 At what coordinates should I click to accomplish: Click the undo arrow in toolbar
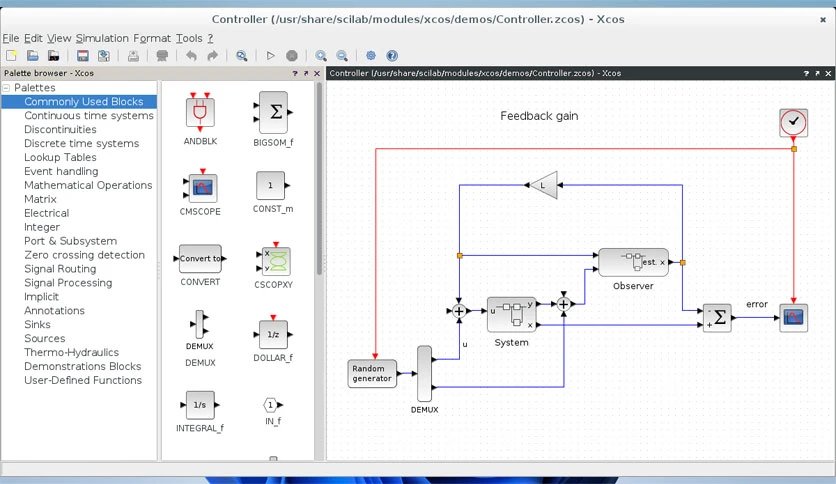click(191, 55)
